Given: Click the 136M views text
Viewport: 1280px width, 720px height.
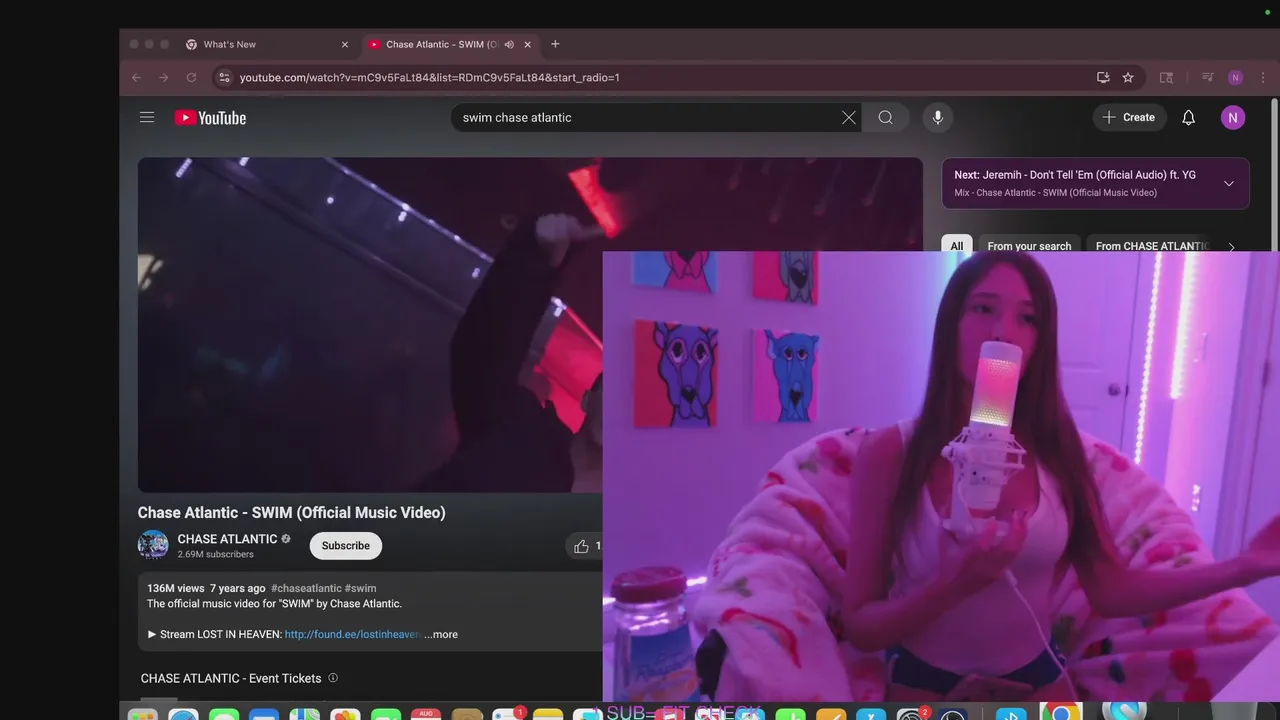Looking at the screenshot, I should pyautogui.click(x=176, y=588).
